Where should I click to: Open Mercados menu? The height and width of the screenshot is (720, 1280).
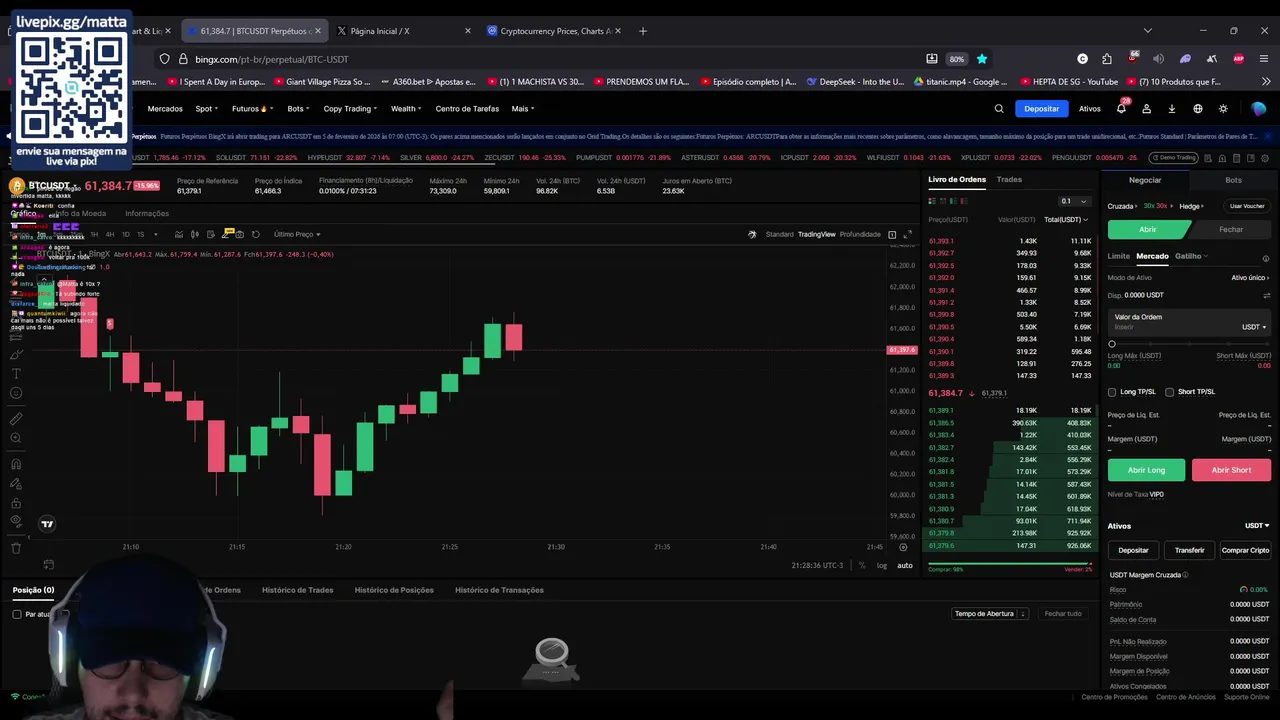165,109
